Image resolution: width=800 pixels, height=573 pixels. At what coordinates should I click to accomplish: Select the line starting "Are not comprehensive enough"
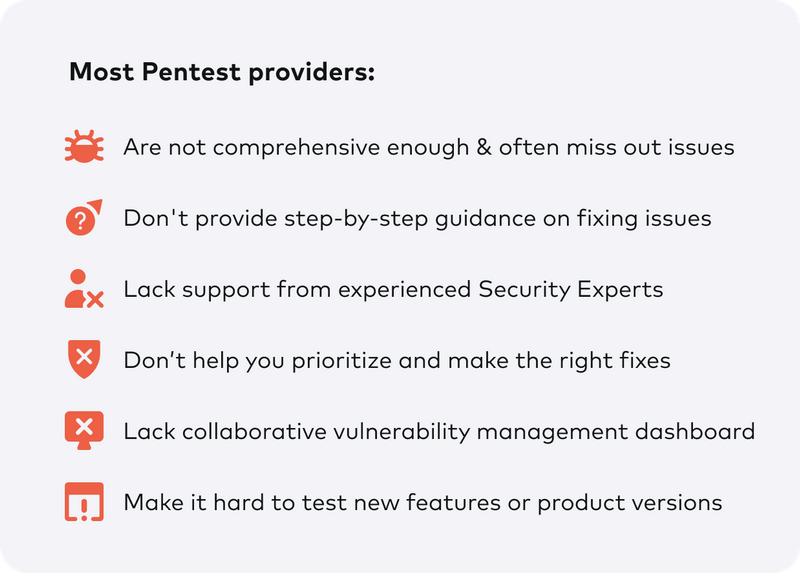429,147
